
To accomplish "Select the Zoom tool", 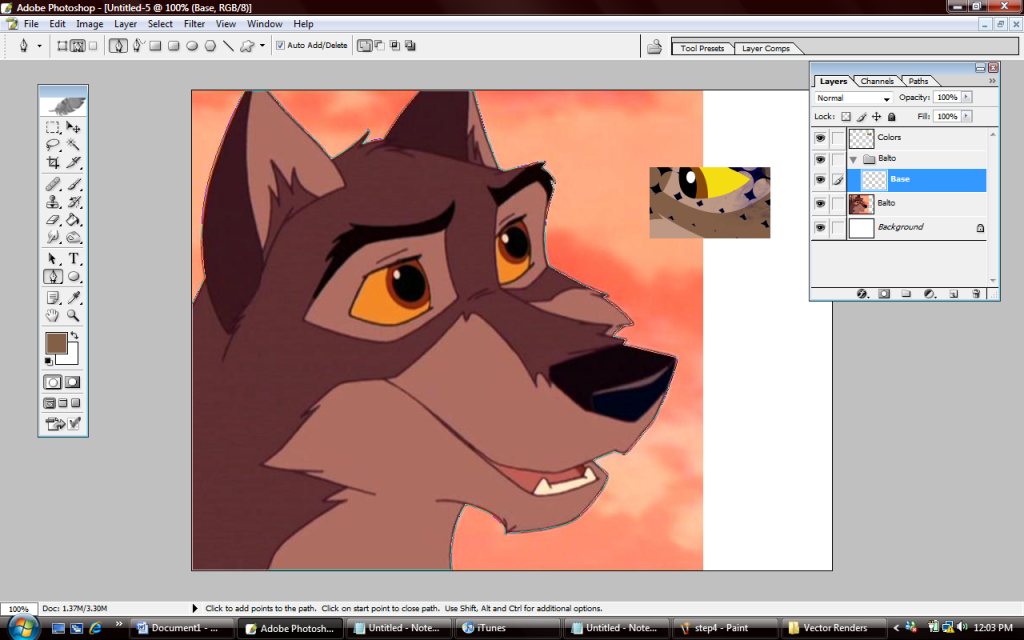I will tap(73, 316).
